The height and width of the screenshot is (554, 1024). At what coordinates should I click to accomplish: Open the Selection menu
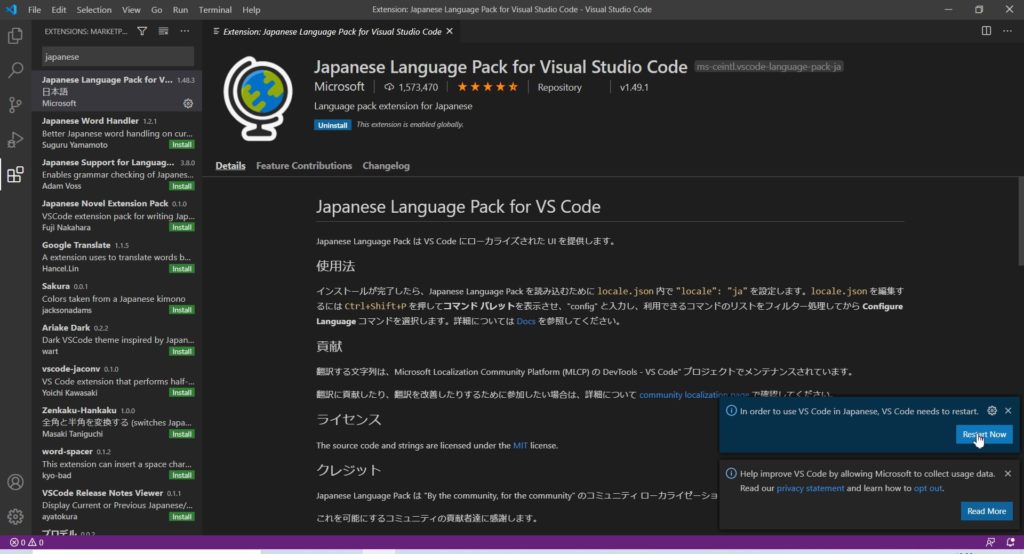[x=94, y=9]
